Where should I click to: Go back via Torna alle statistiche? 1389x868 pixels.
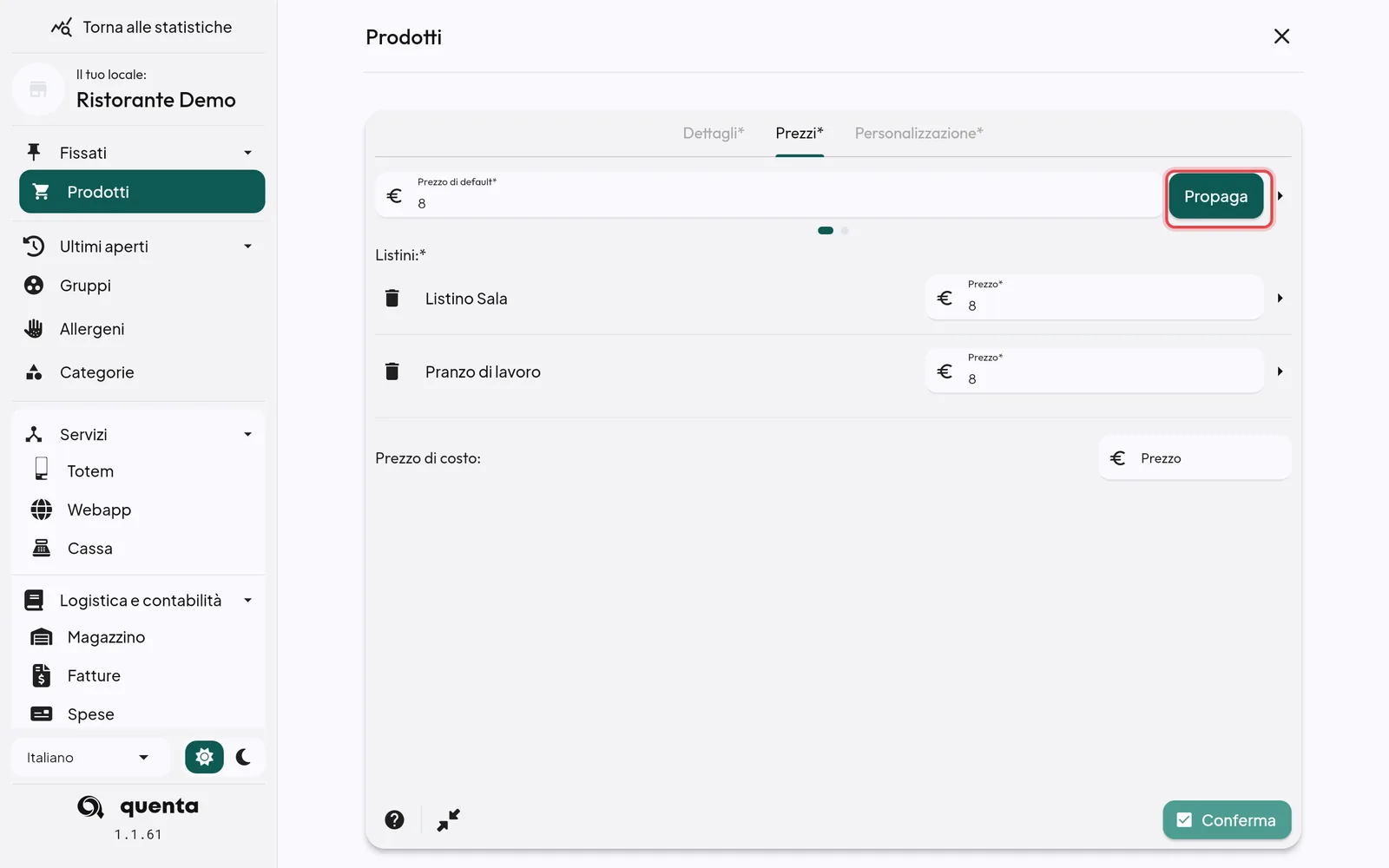click(x=142, y=27)
